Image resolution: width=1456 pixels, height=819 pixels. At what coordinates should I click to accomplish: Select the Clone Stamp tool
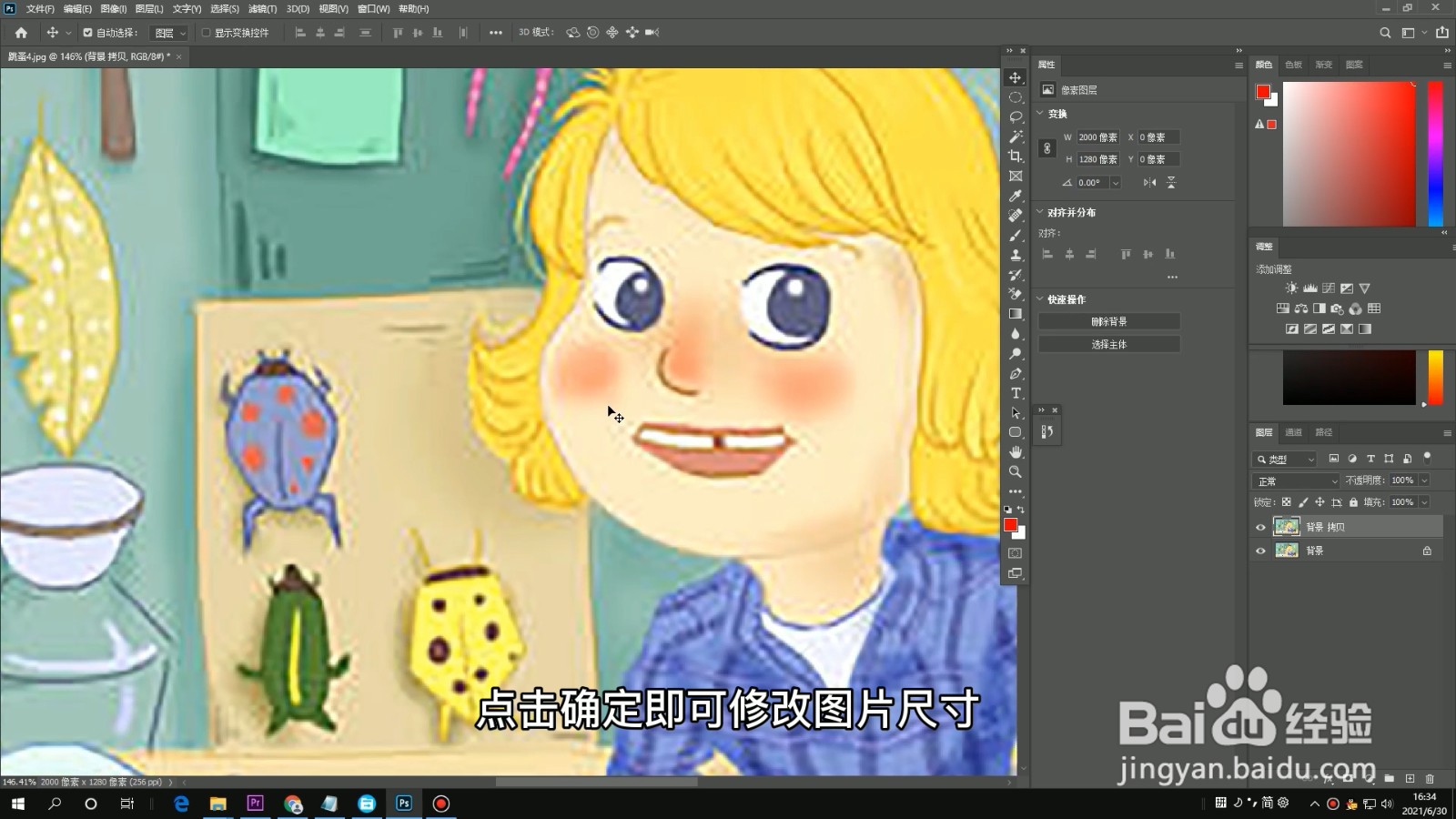pyautogui.click(x=1016, y=255)
